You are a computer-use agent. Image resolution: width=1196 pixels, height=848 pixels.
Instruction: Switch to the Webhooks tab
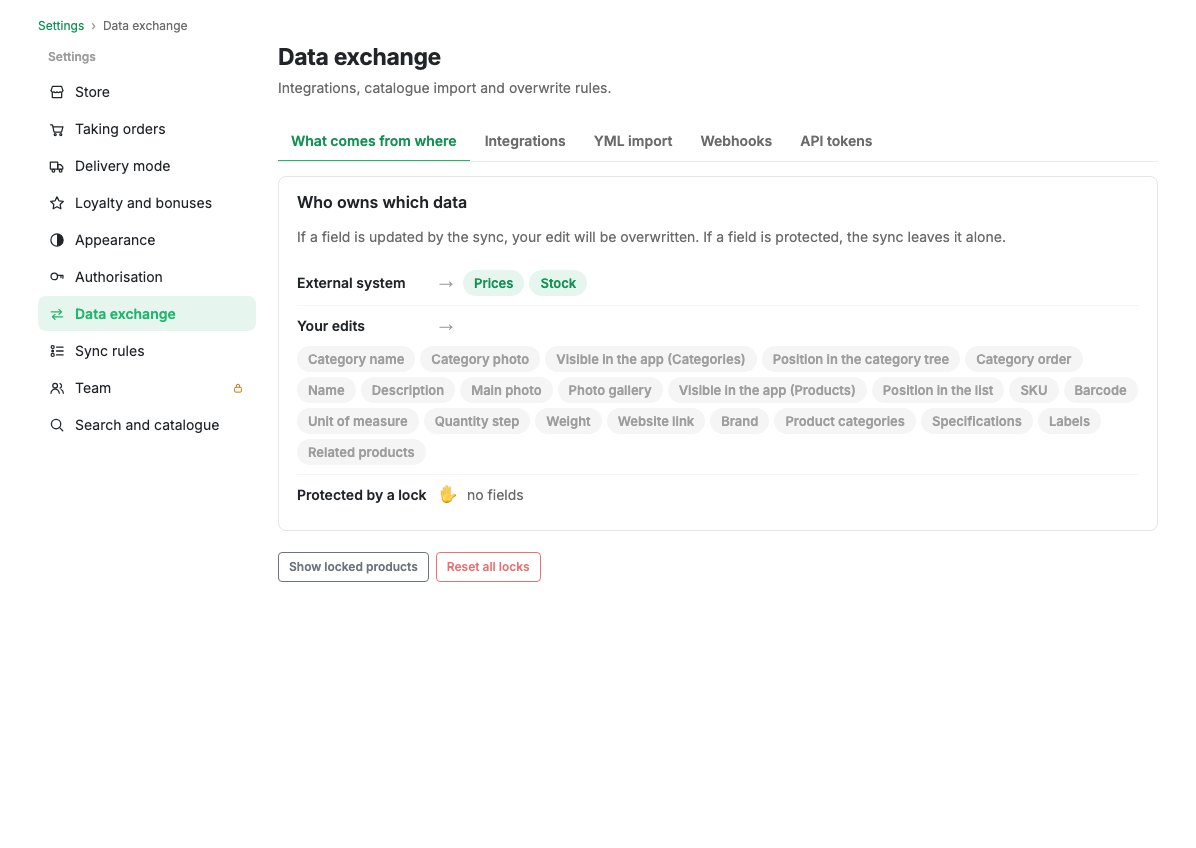[x=736, y=141]
